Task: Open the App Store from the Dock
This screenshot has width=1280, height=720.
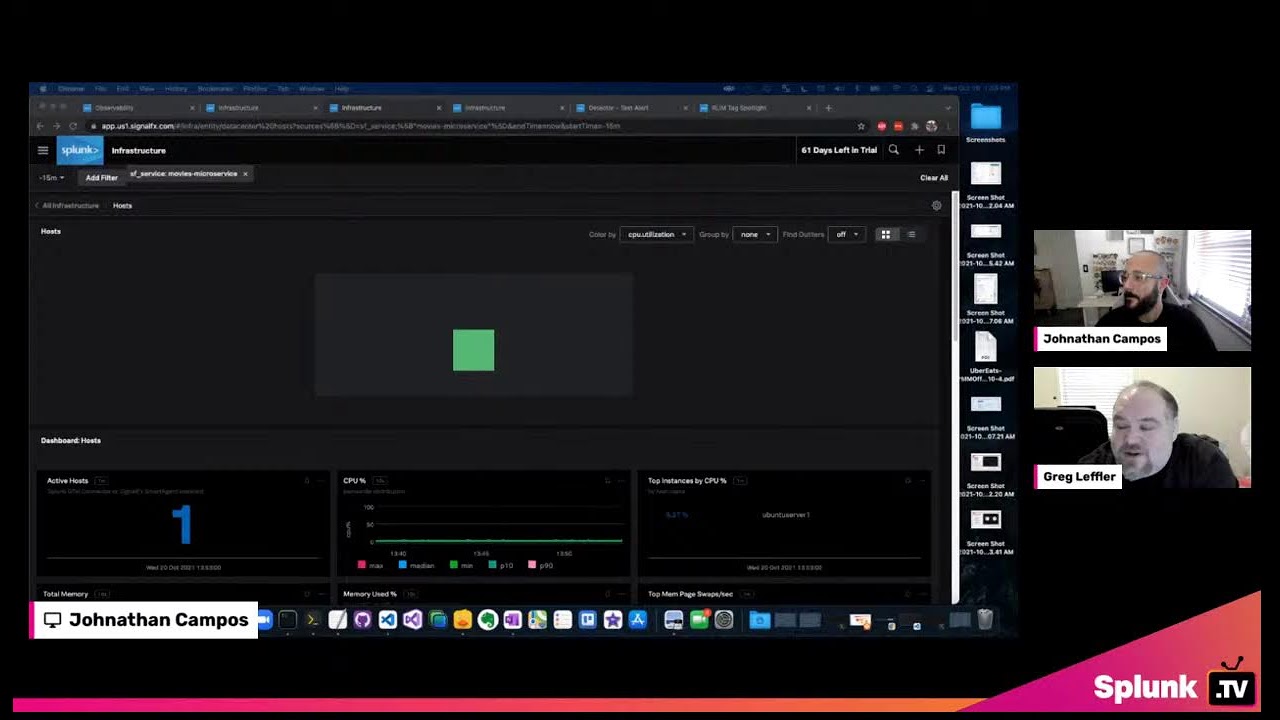Action: [638, 620]
